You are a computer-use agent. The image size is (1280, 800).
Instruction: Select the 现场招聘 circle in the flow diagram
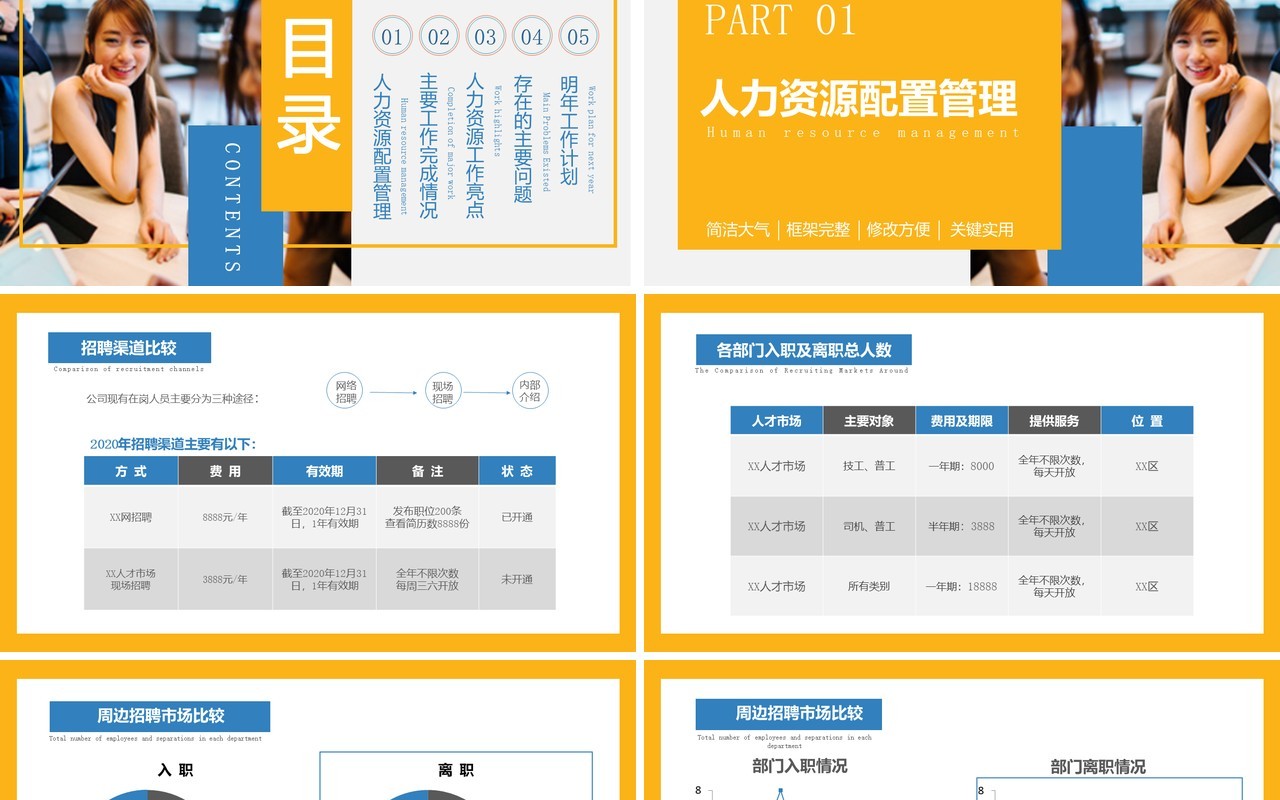(x=442, y=392)
